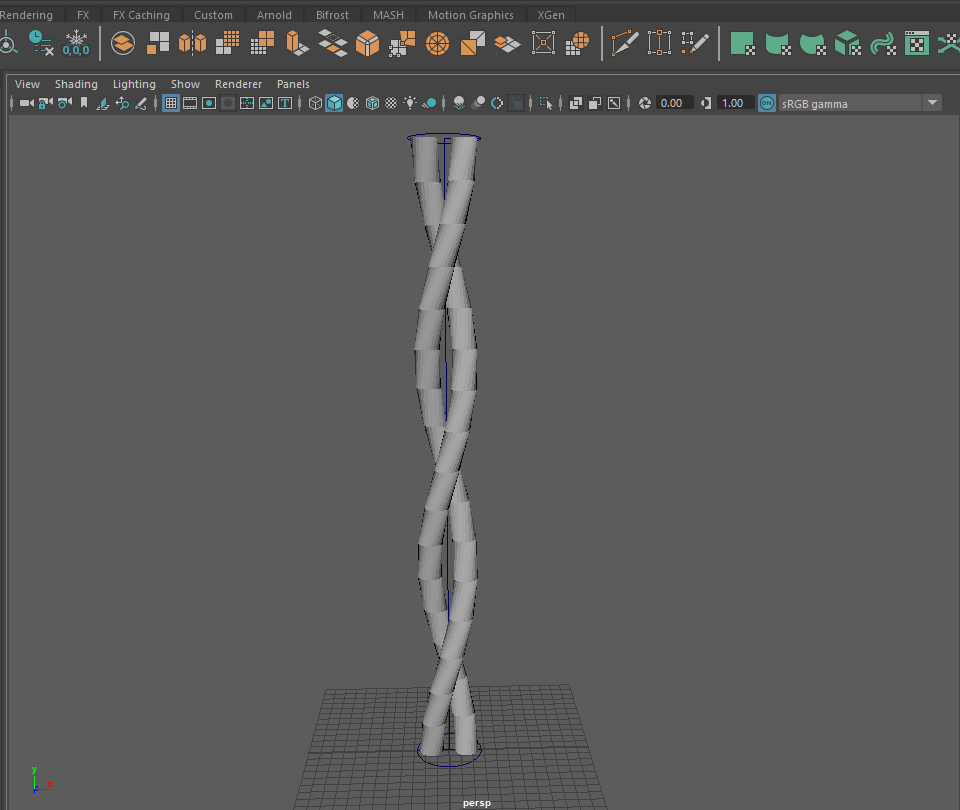Select the Extrude shelf icon

(x=297, y=43)
